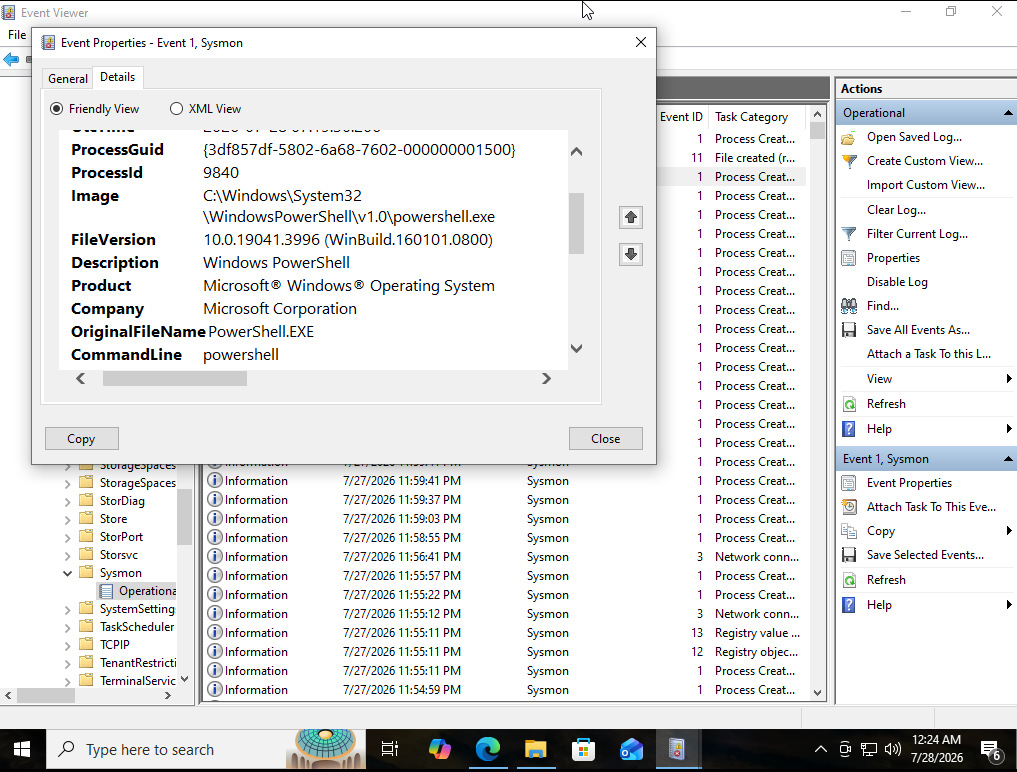Click the Event Viewer taskbar icon
Image resolution: width=1017 pixels, height=772 pixels.
tap(676, 750)
